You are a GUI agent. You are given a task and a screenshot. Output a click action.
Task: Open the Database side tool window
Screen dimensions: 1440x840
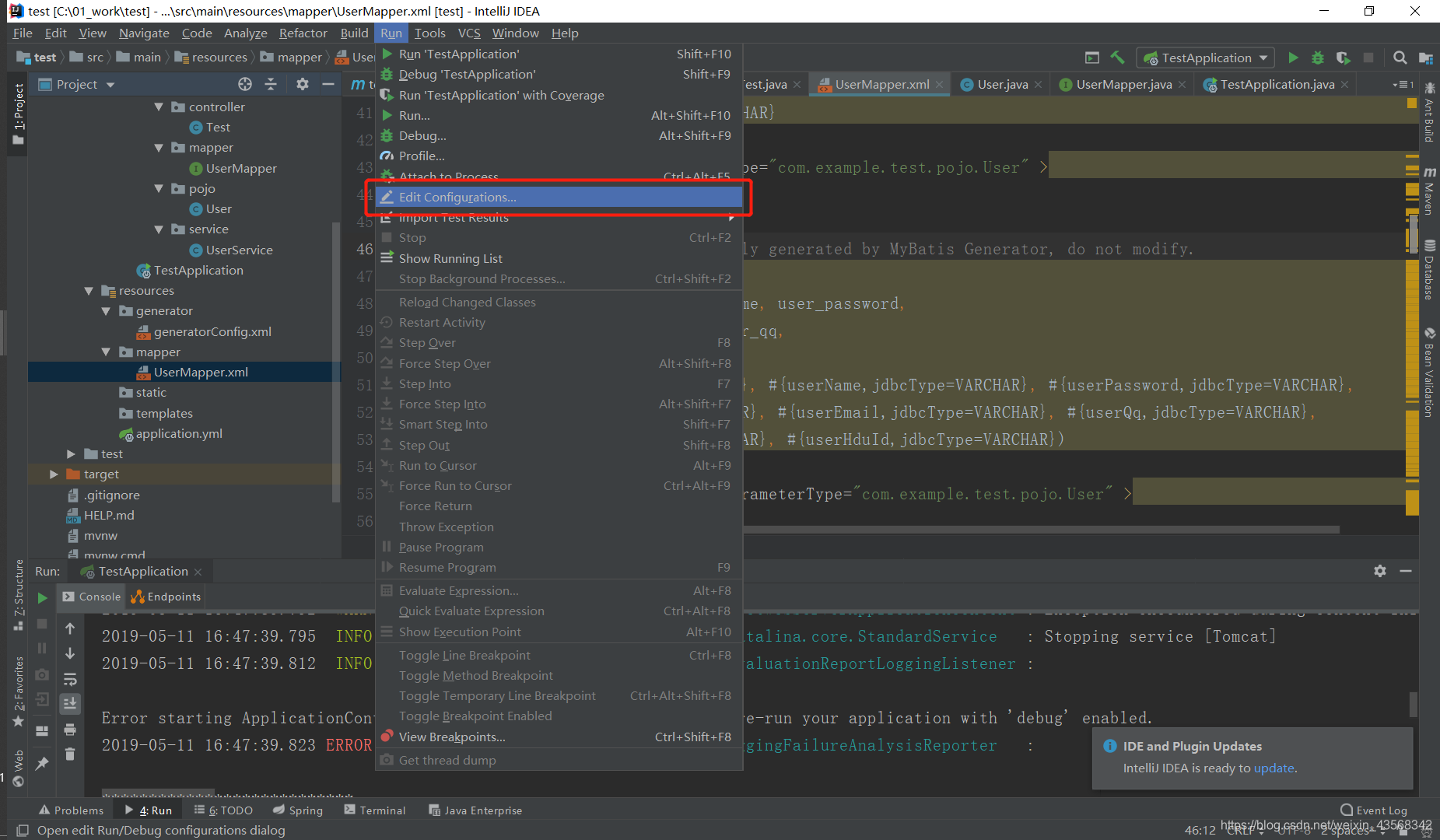[1429, 270]
